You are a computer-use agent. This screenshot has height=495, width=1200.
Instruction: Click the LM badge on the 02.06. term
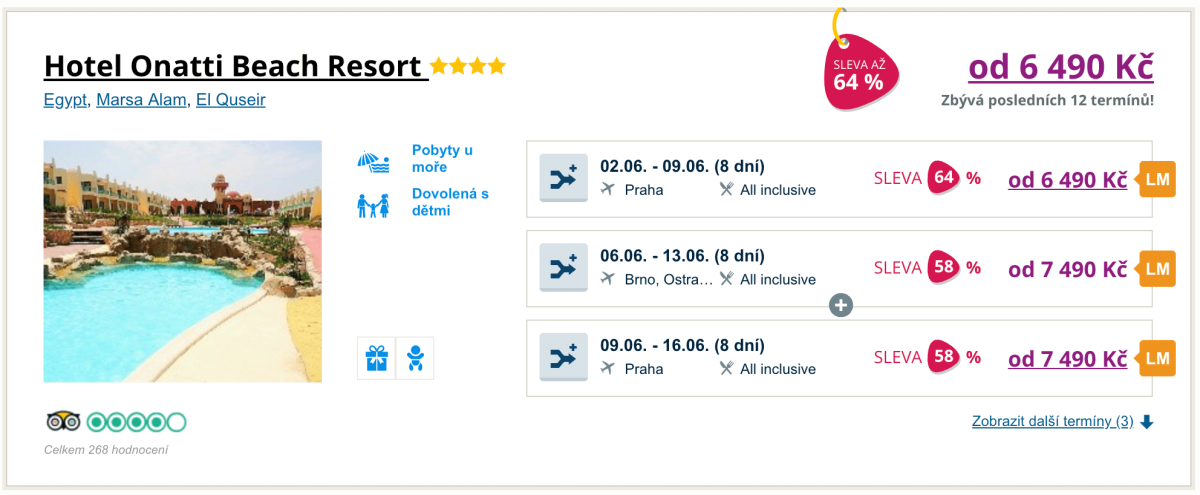pos(1157,180)
